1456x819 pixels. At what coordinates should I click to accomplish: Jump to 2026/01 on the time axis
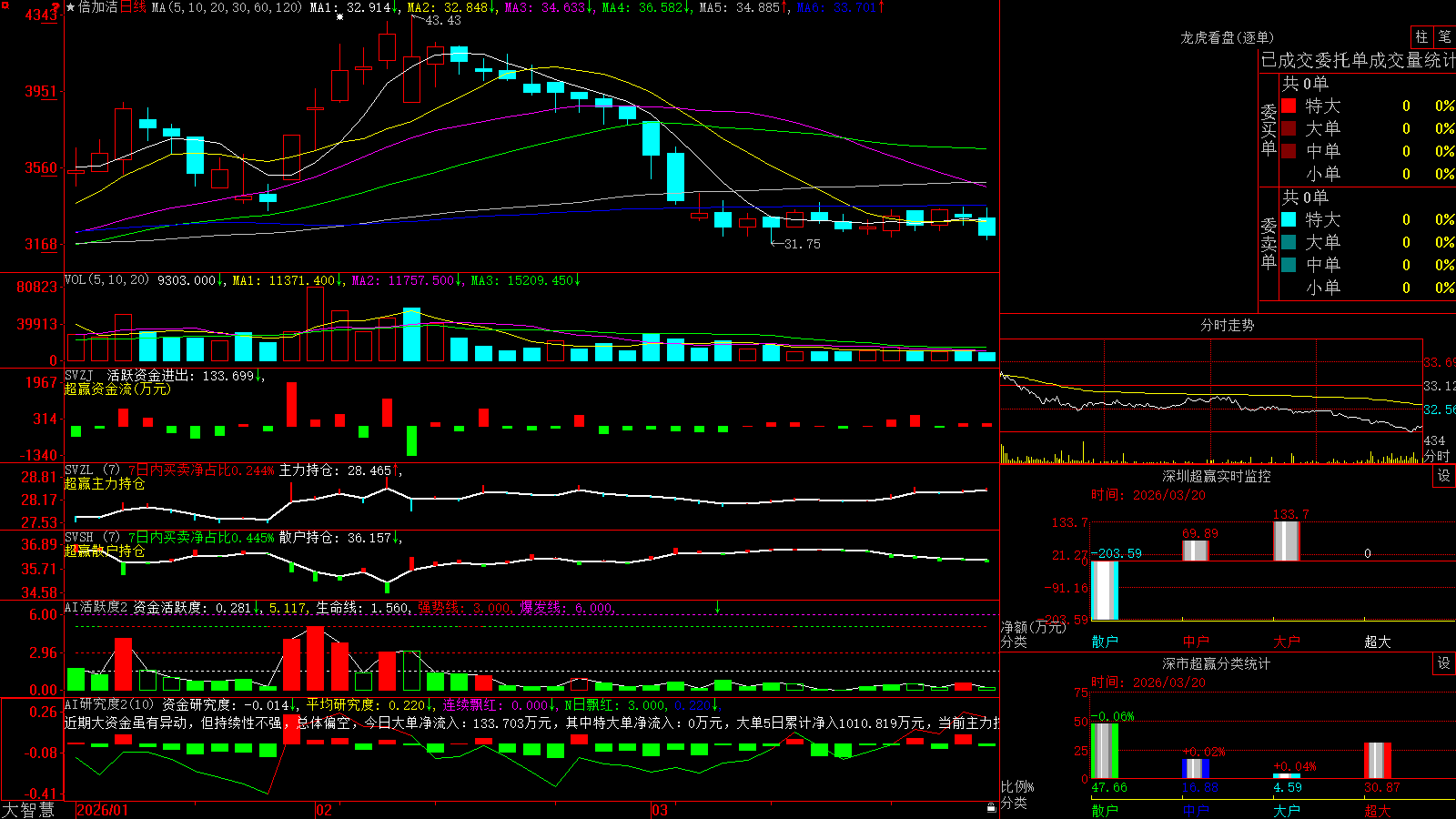pyautogui.click(x=103, y=810)
